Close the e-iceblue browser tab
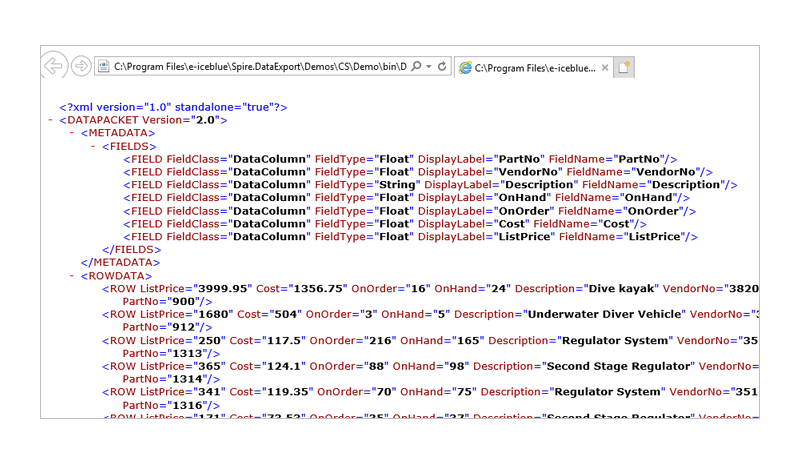This screenshot has height=460, width=800. (x=603, y=68)
